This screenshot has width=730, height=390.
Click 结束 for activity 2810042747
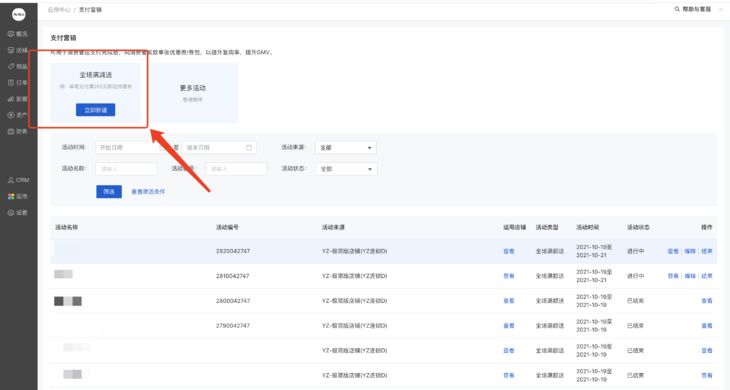pyautogui.click(x=707, y=276)
